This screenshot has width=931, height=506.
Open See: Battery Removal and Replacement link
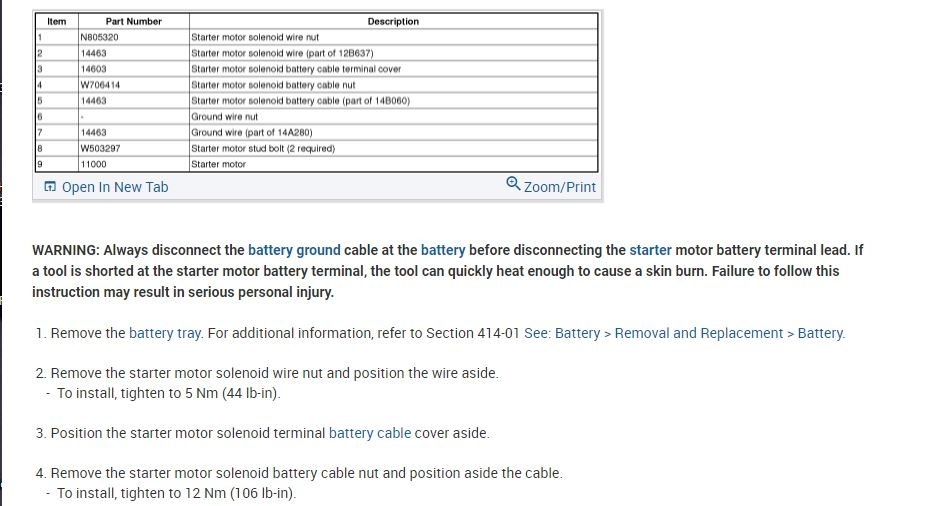click(x=684, y=333)
